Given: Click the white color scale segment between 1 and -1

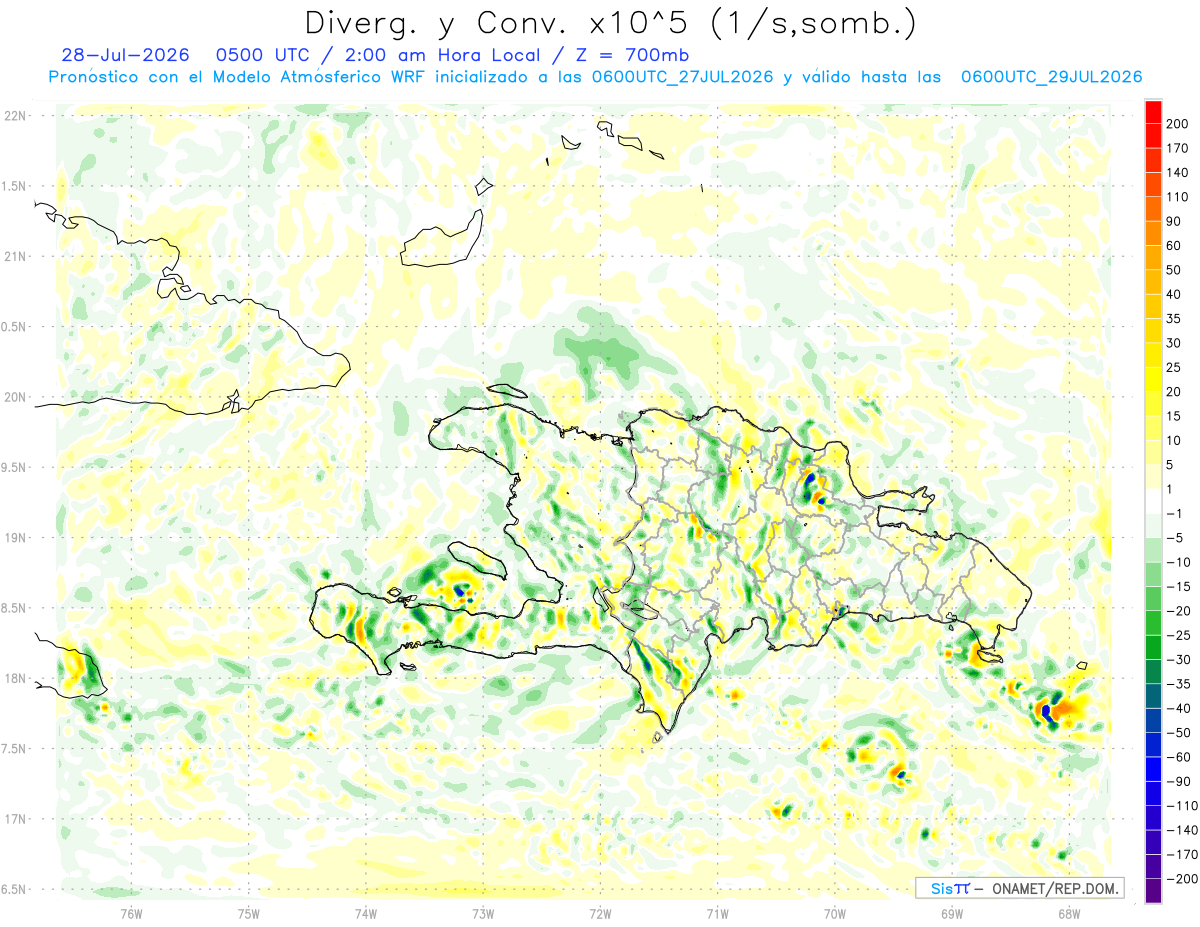Looking at the screenshot, I should [1153, 501].
